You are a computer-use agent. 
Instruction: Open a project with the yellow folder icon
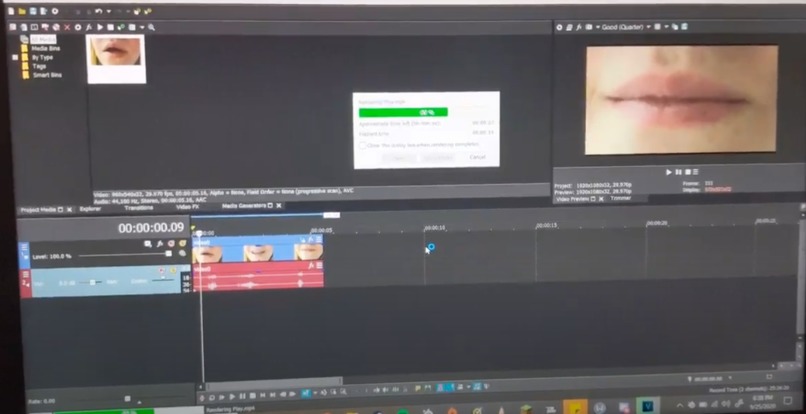pyautogui.click(x=22, y=11)
